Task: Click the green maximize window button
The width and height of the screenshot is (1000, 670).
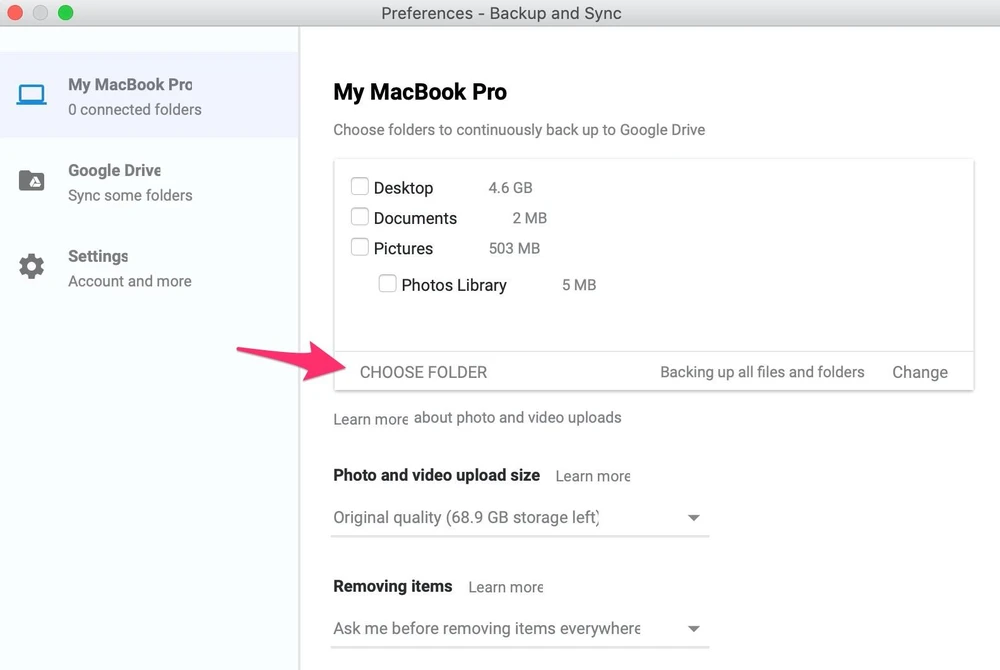Action: pos(66,13)
